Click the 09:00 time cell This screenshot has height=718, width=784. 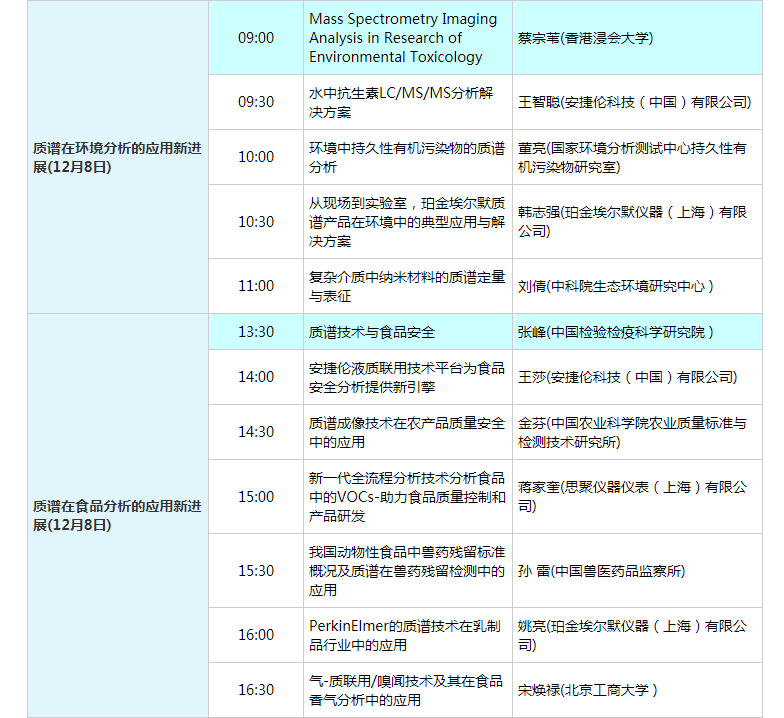(256, 38)
